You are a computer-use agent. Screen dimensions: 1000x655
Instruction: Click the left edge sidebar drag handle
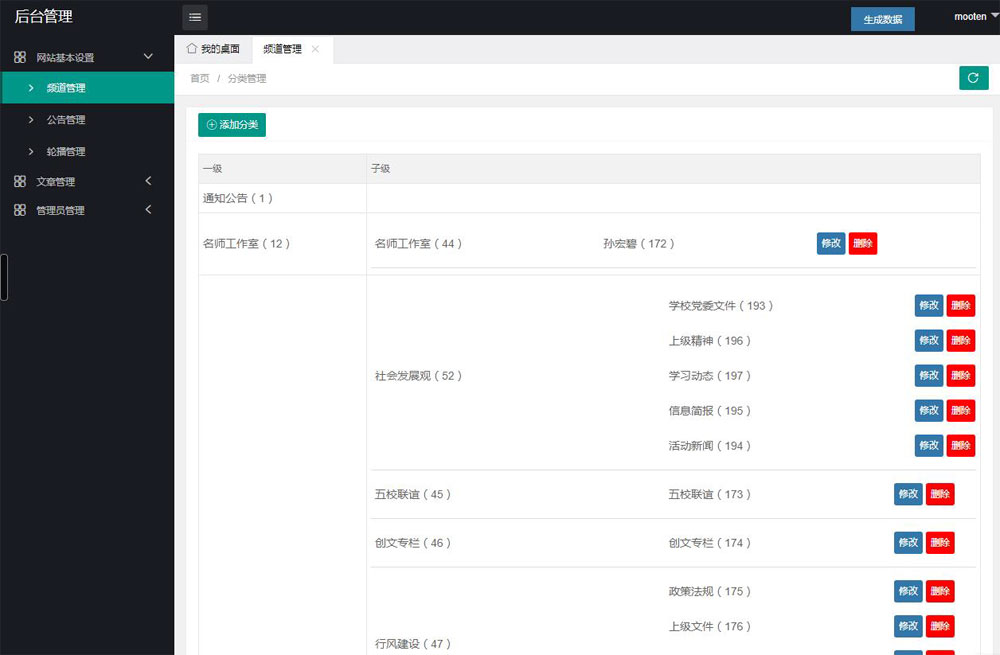[x=4, y=277]
